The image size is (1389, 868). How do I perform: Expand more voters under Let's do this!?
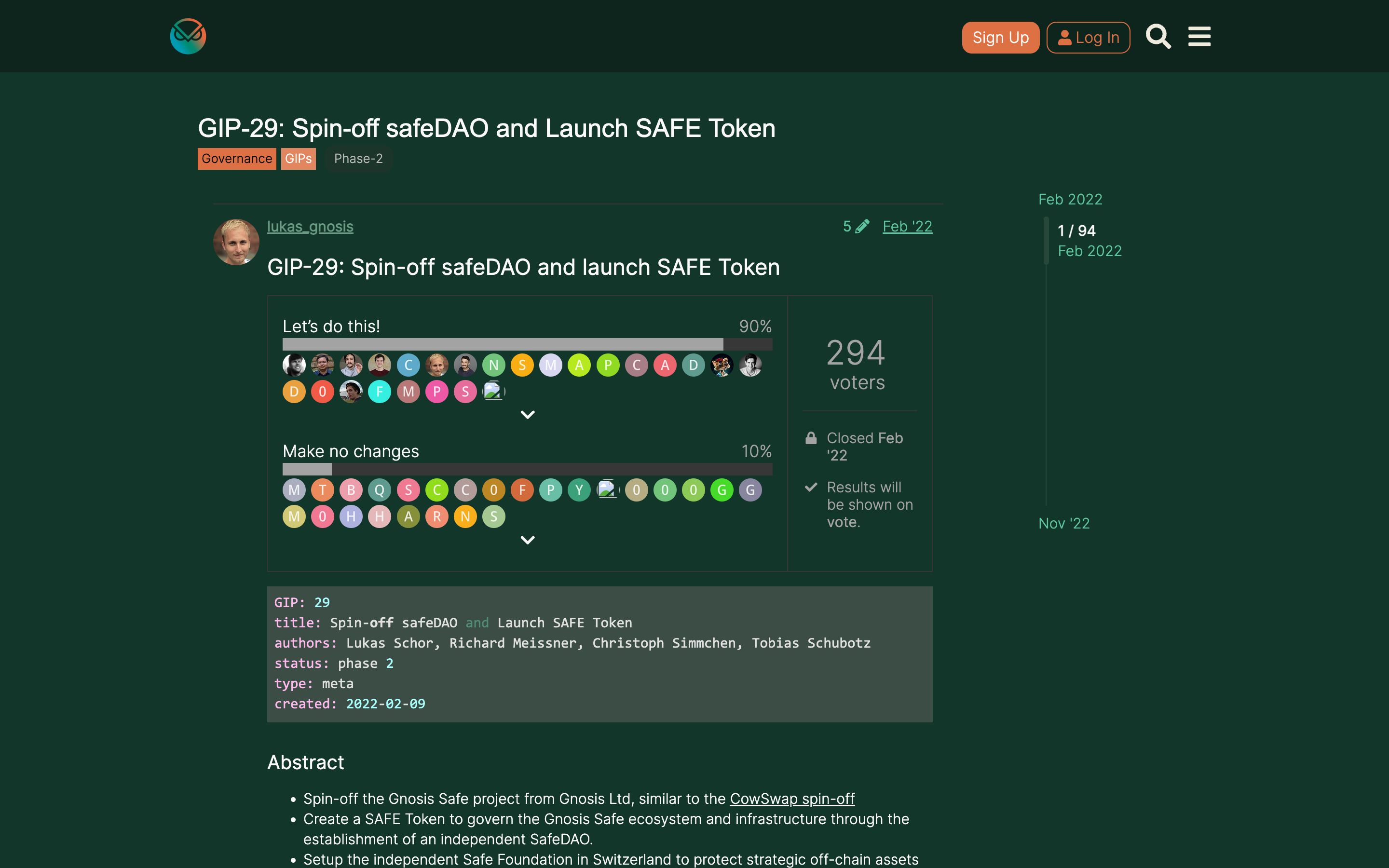point(528,415)
